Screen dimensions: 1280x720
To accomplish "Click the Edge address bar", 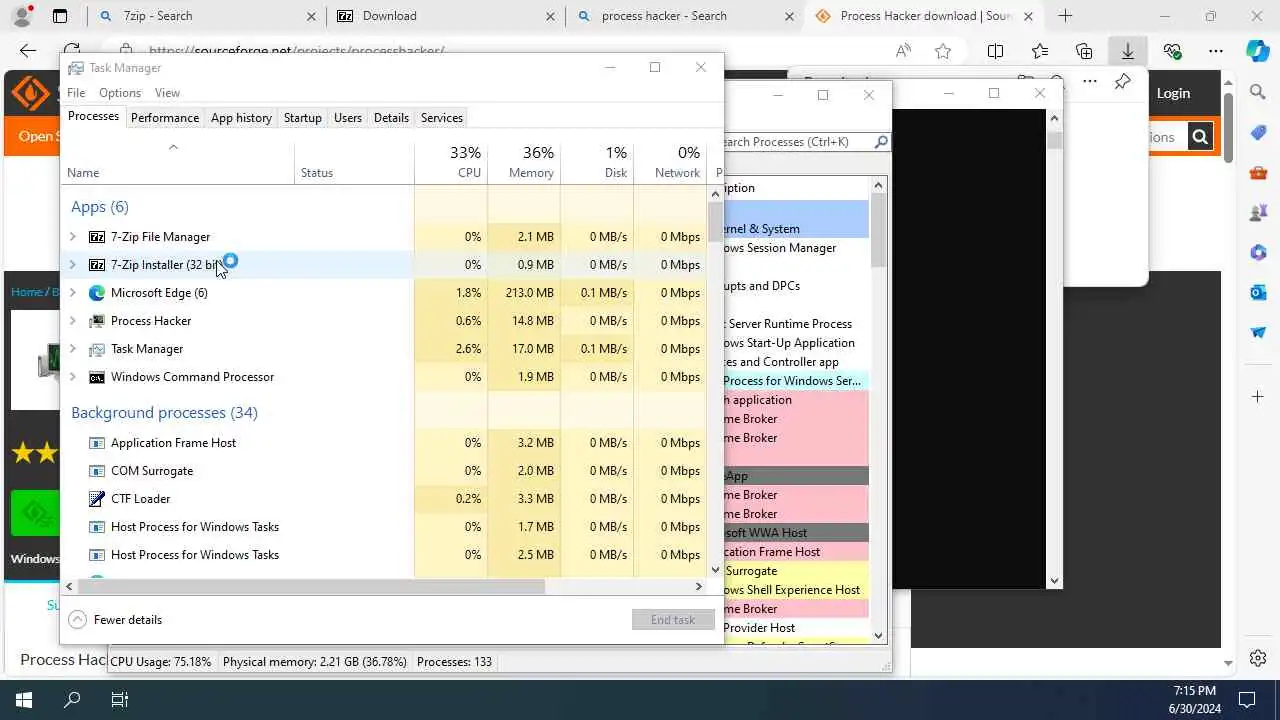I will point(500,51).
